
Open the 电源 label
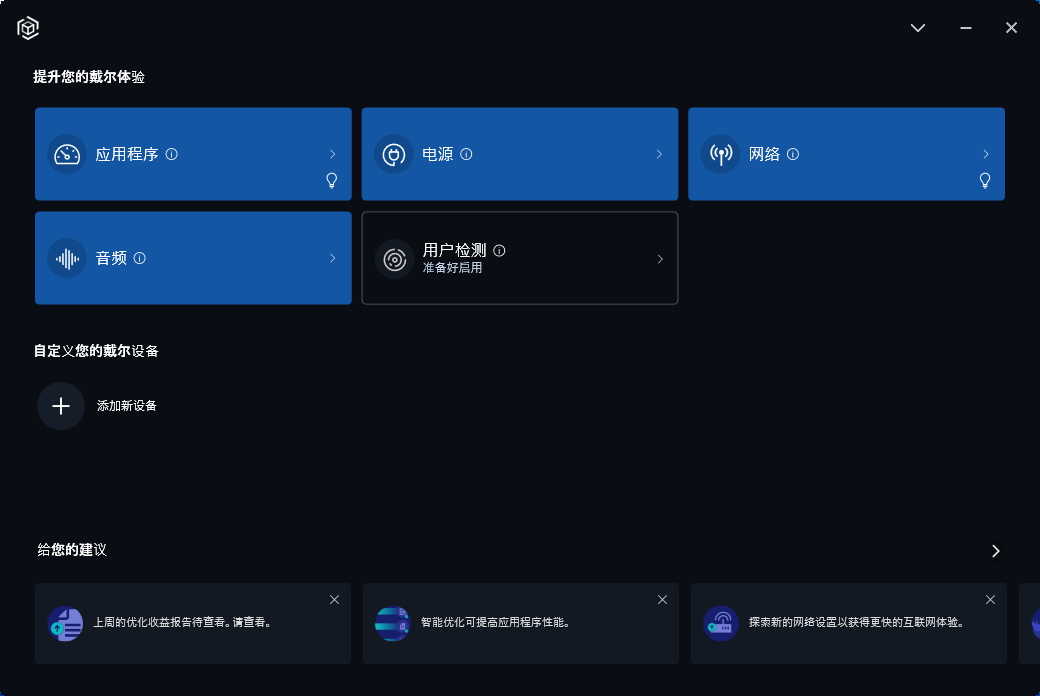(x=438, y=155)
